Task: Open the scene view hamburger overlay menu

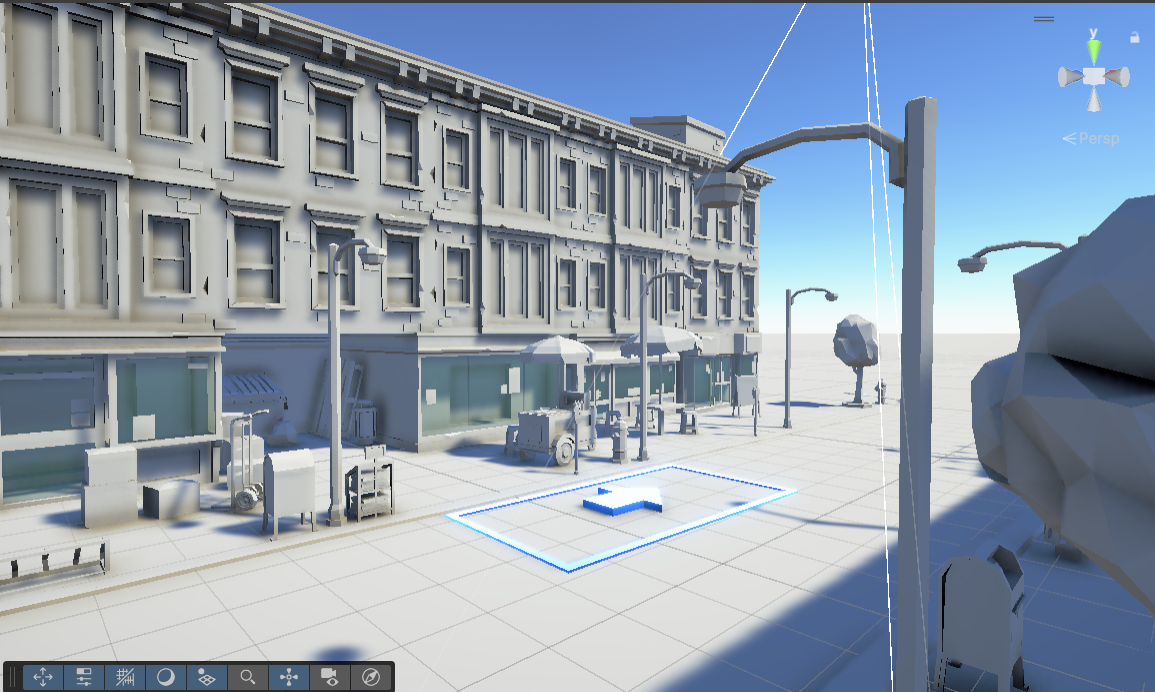Action: coord(1044,18)
